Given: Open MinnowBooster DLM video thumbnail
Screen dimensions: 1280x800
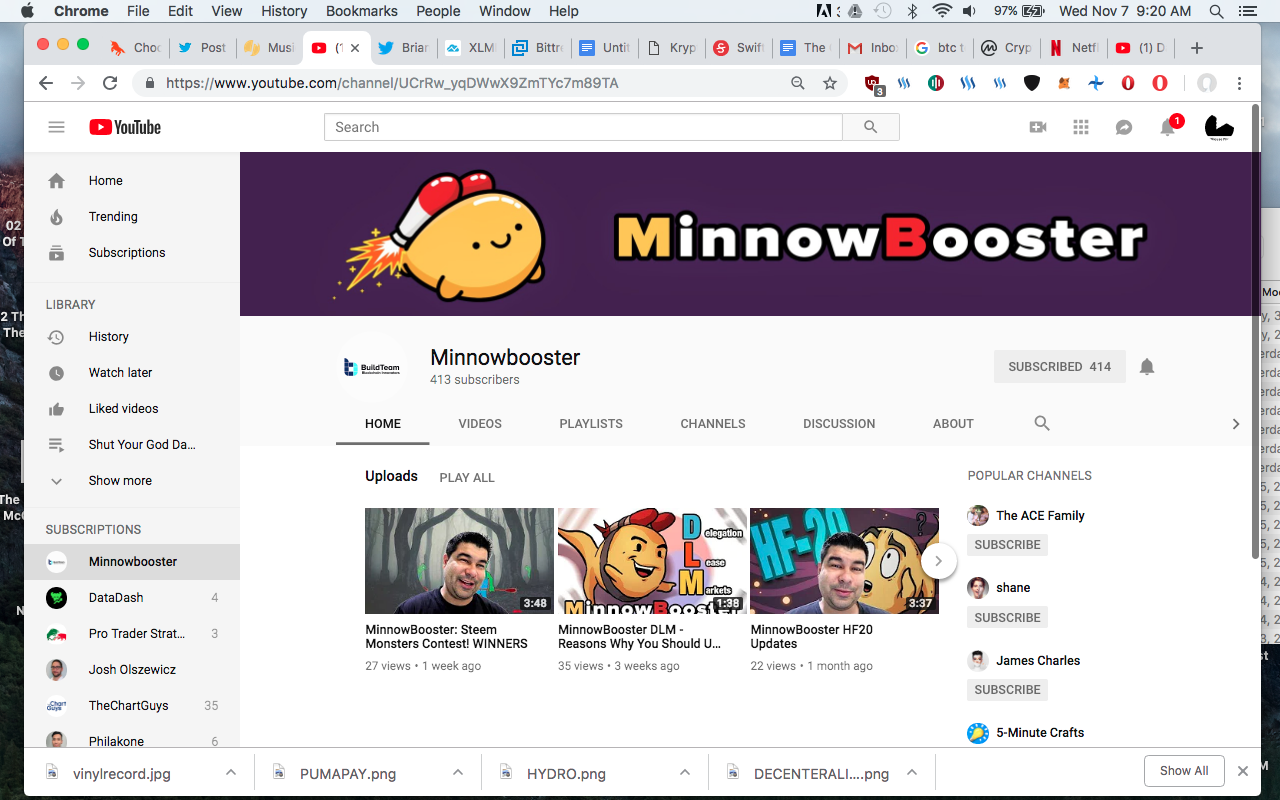Looking at the screenshot, I should [652, 561].
